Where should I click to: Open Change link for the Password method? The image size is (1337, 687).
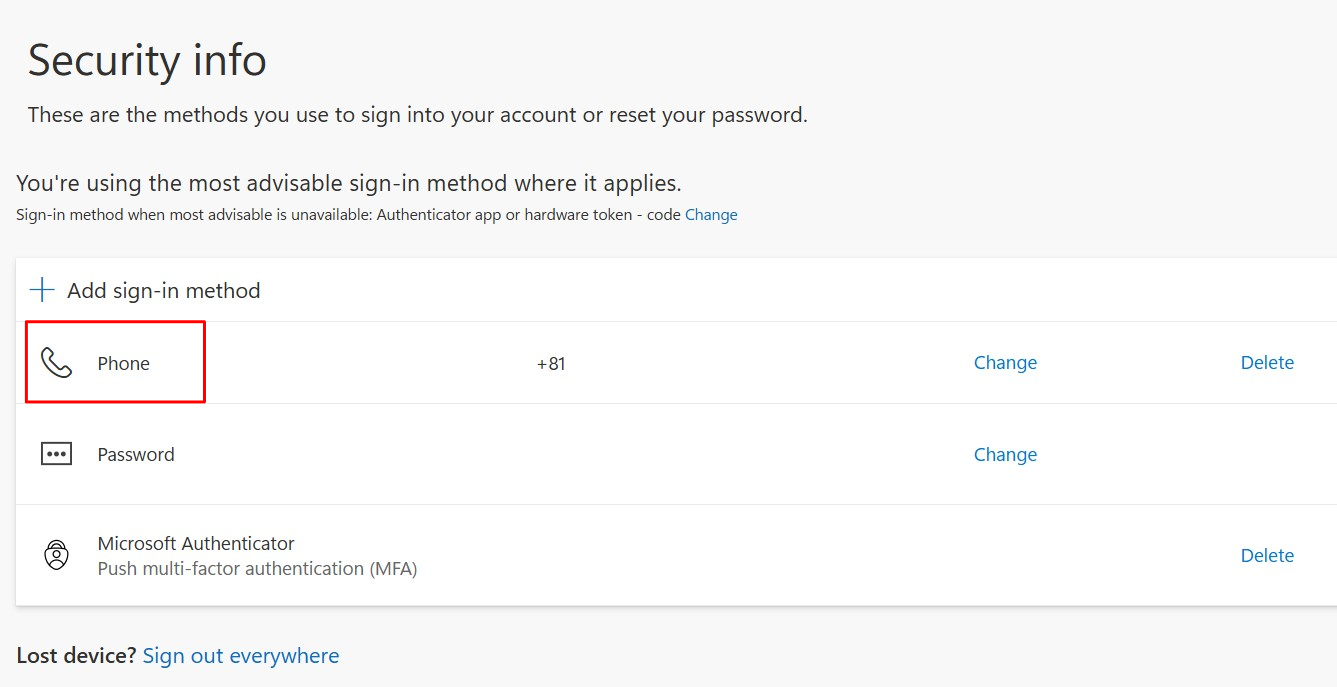(x=1004, y=454)
